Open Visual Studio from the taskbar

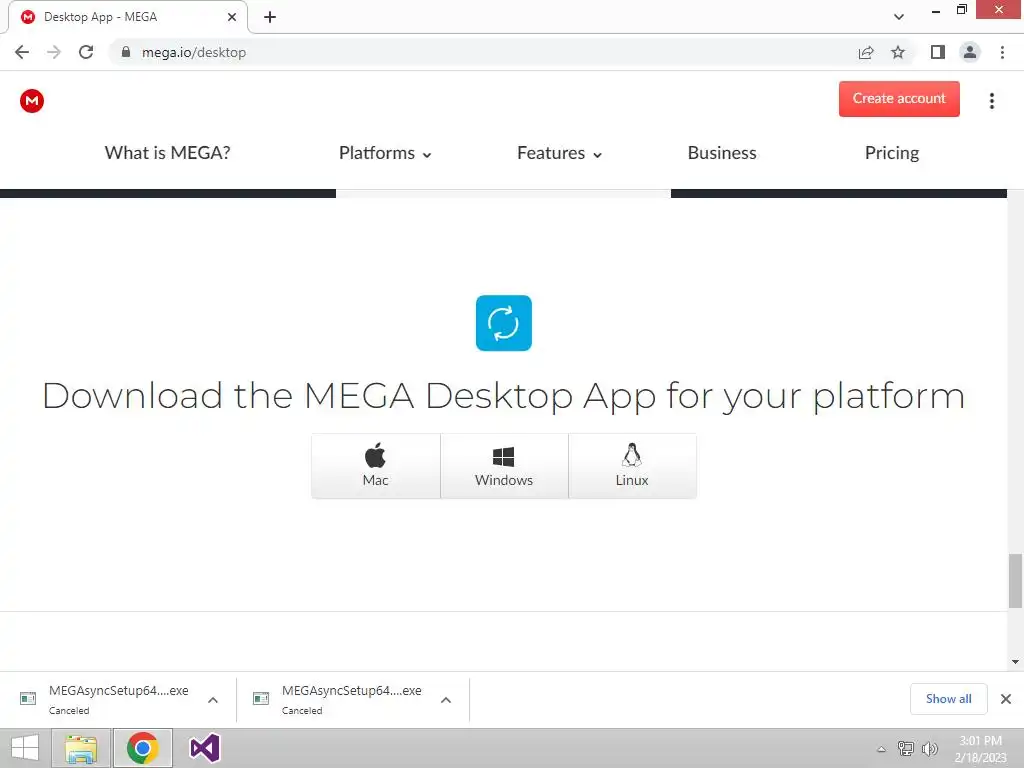204,748
